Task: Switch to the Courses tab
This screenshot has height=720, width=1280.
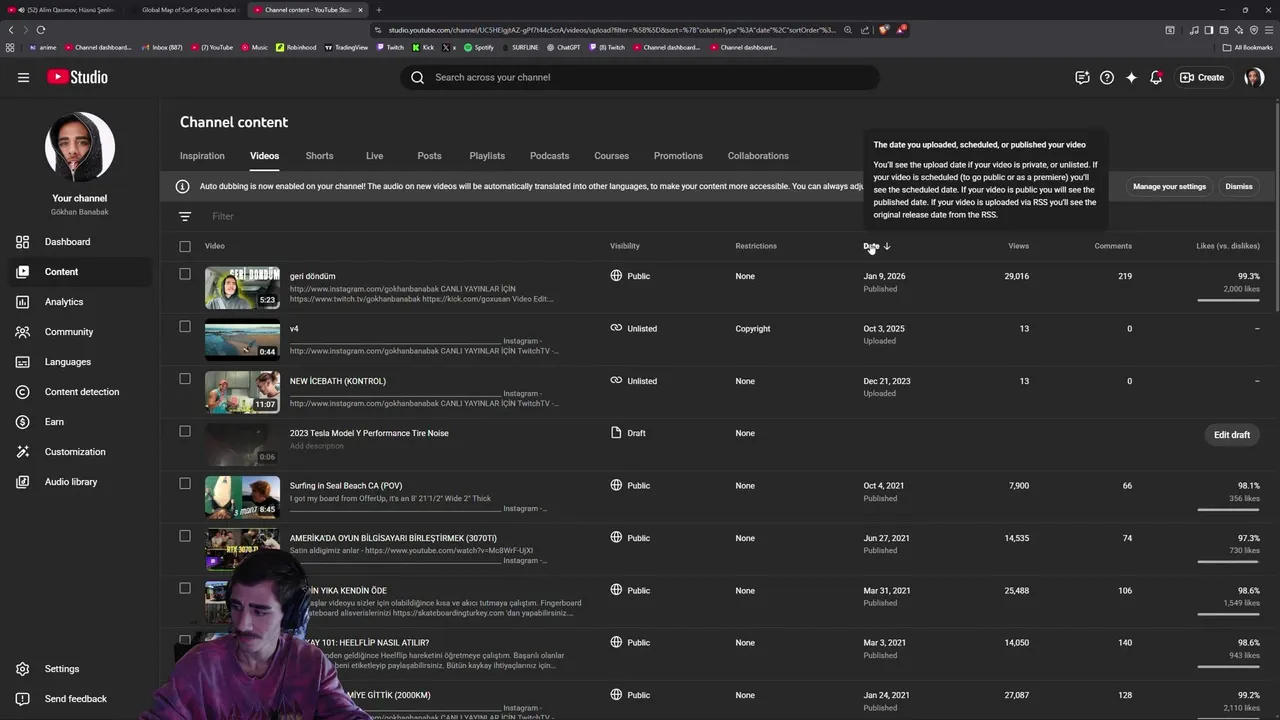Action: pyautogui.click(x=611, y=156)
